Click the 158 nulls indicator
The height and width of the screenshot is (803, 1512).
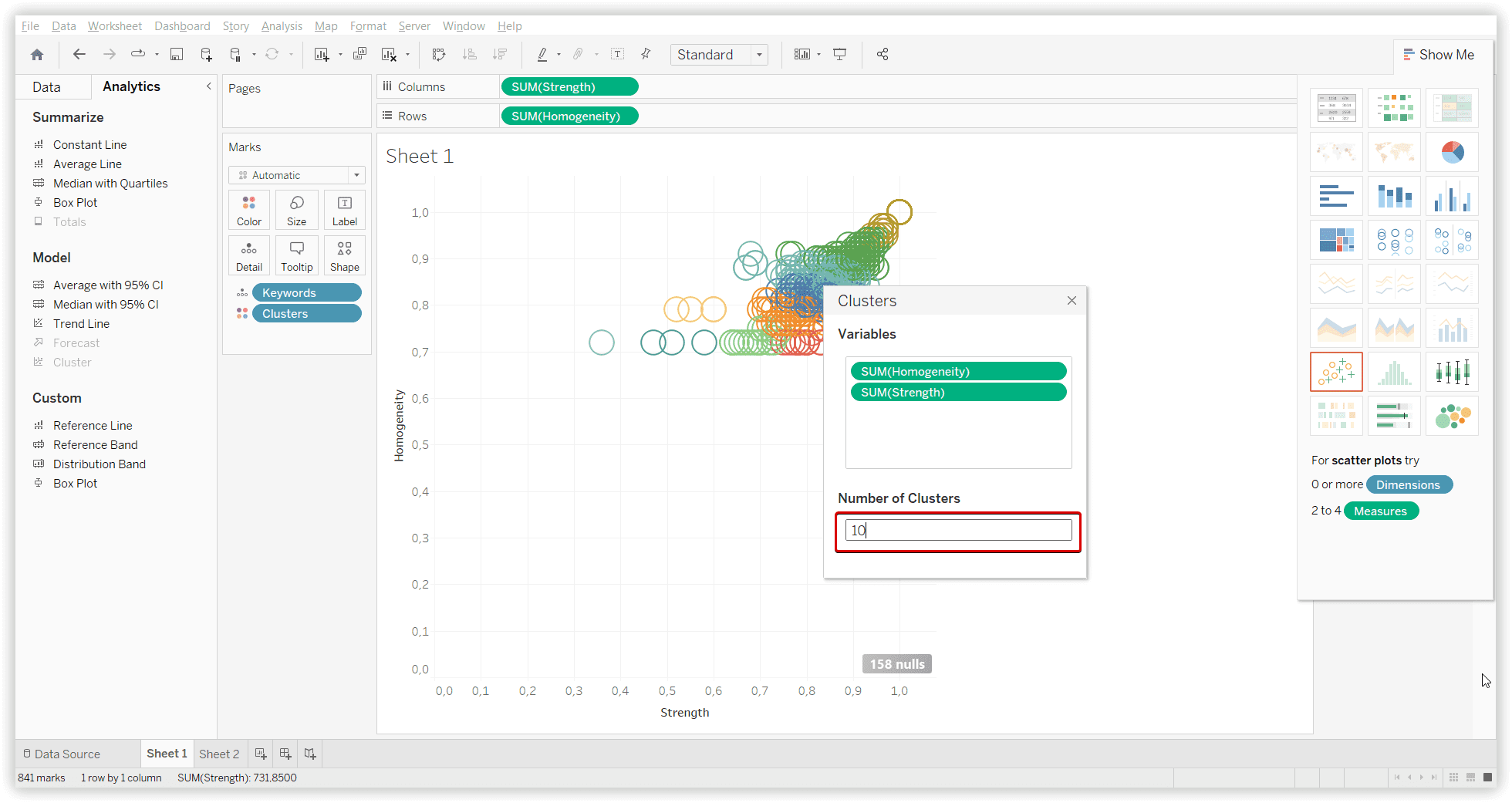click(896, 664)
